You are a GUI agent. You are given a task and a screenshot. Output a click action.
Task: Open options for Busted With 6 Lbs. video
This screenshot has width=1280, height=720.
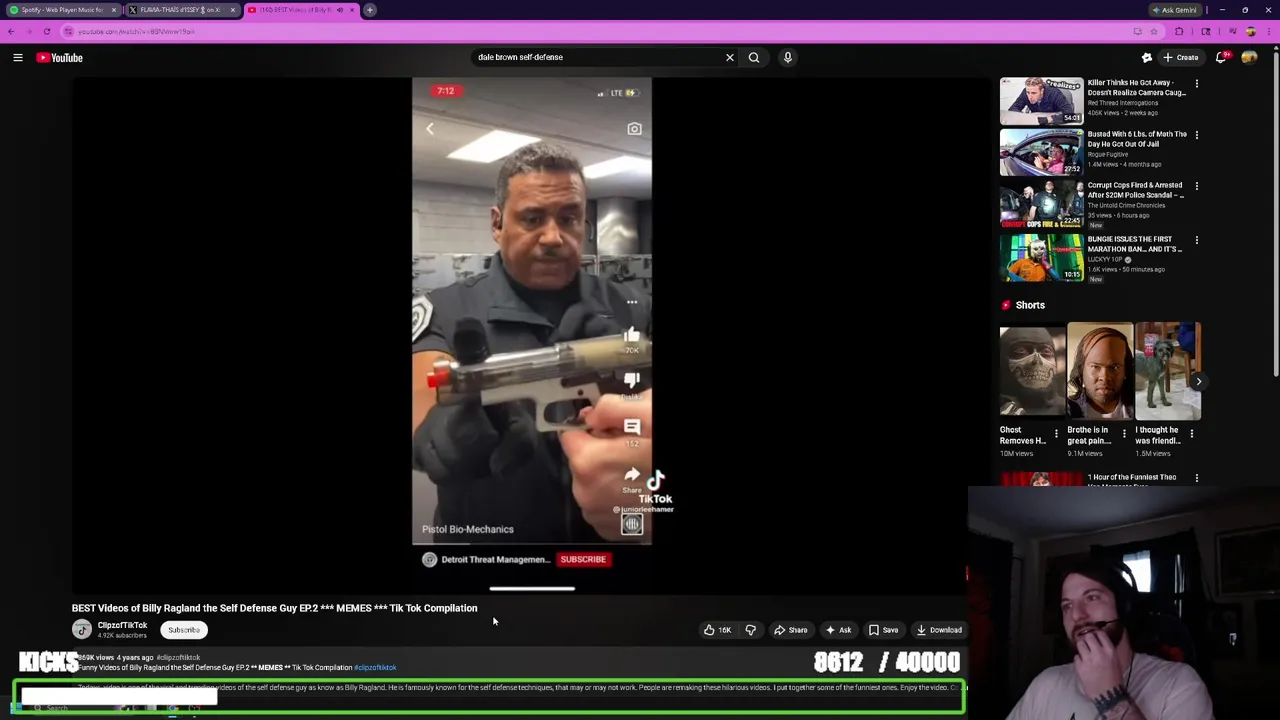click(1197, 135)
